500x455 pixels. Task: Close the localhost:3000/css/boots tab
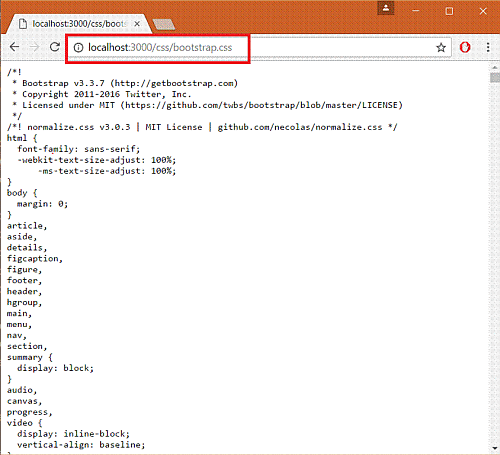click(137, 24)
